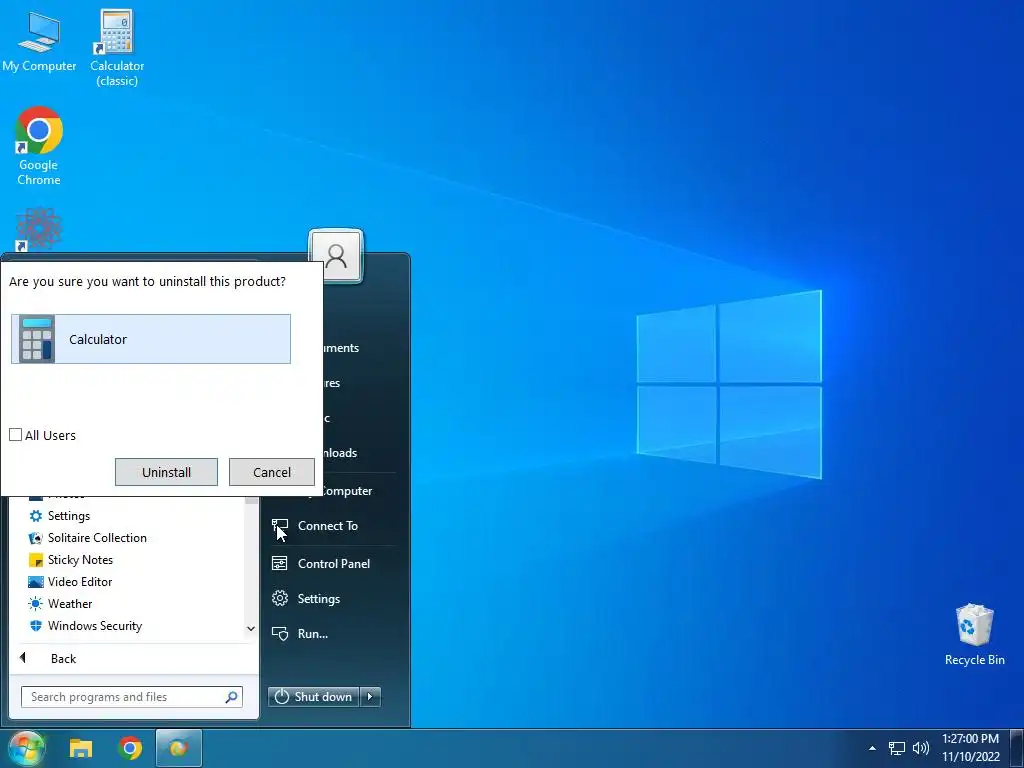1024x768 pixels.
Task: Open Chrome from the taskbar
Action: 130,748
